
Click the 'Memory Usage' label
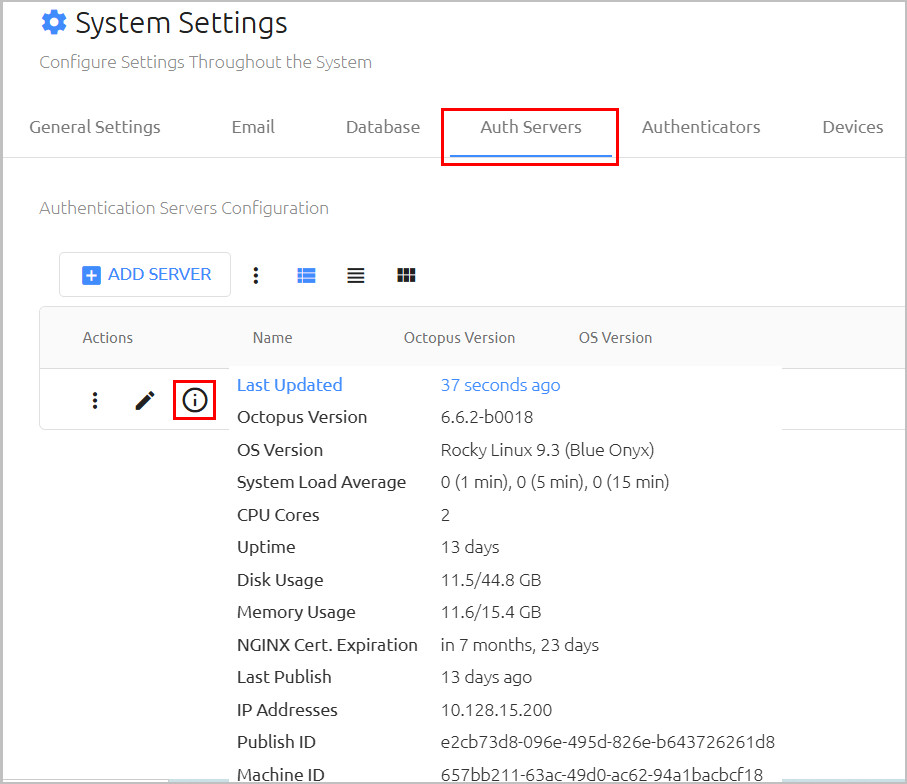click(296, 612)
